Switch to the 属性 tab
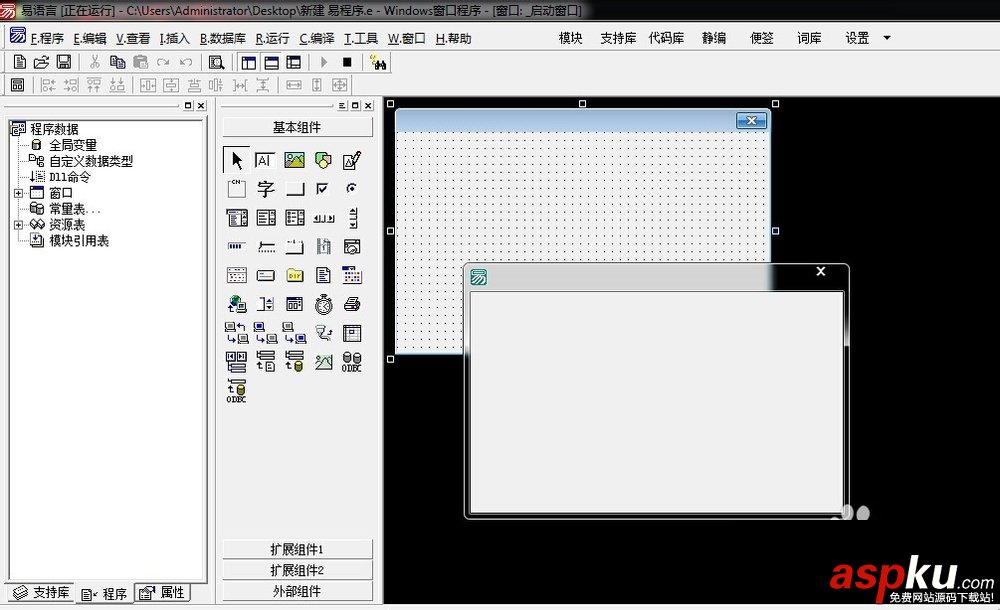 (x=163, y=593)
